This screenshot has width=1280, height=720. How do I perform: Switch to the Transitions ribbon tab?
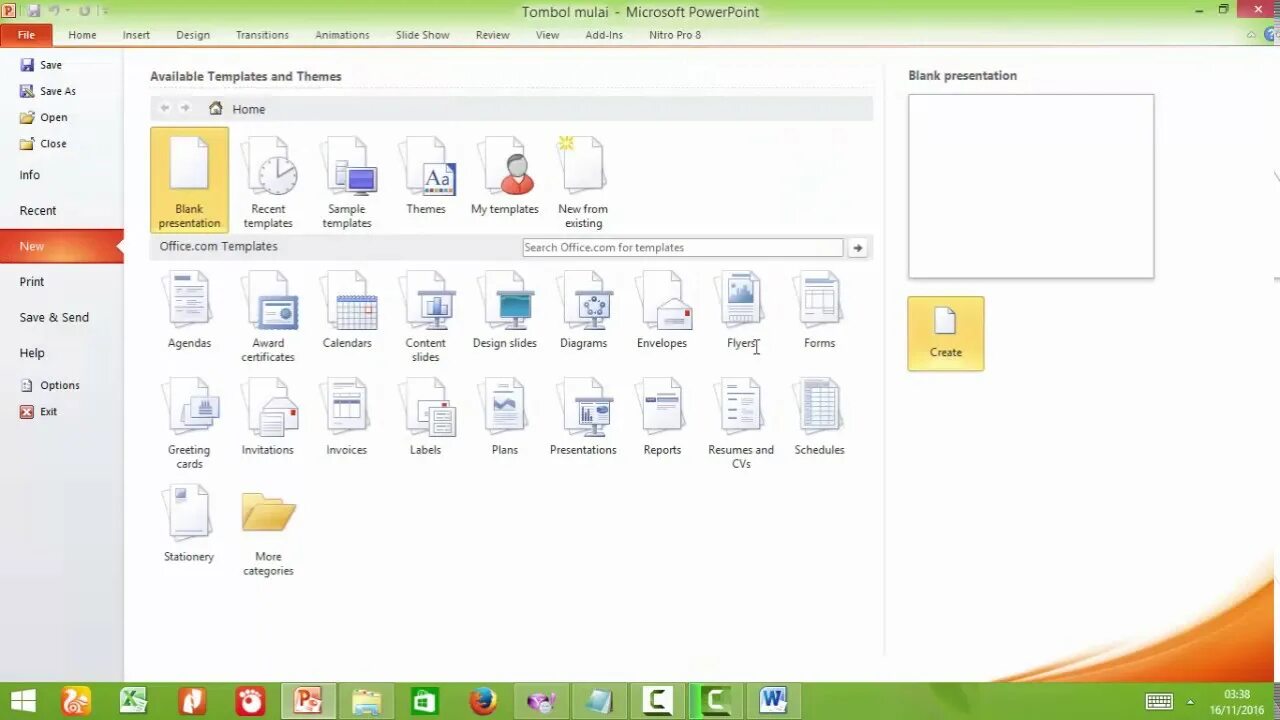point(262,35)
